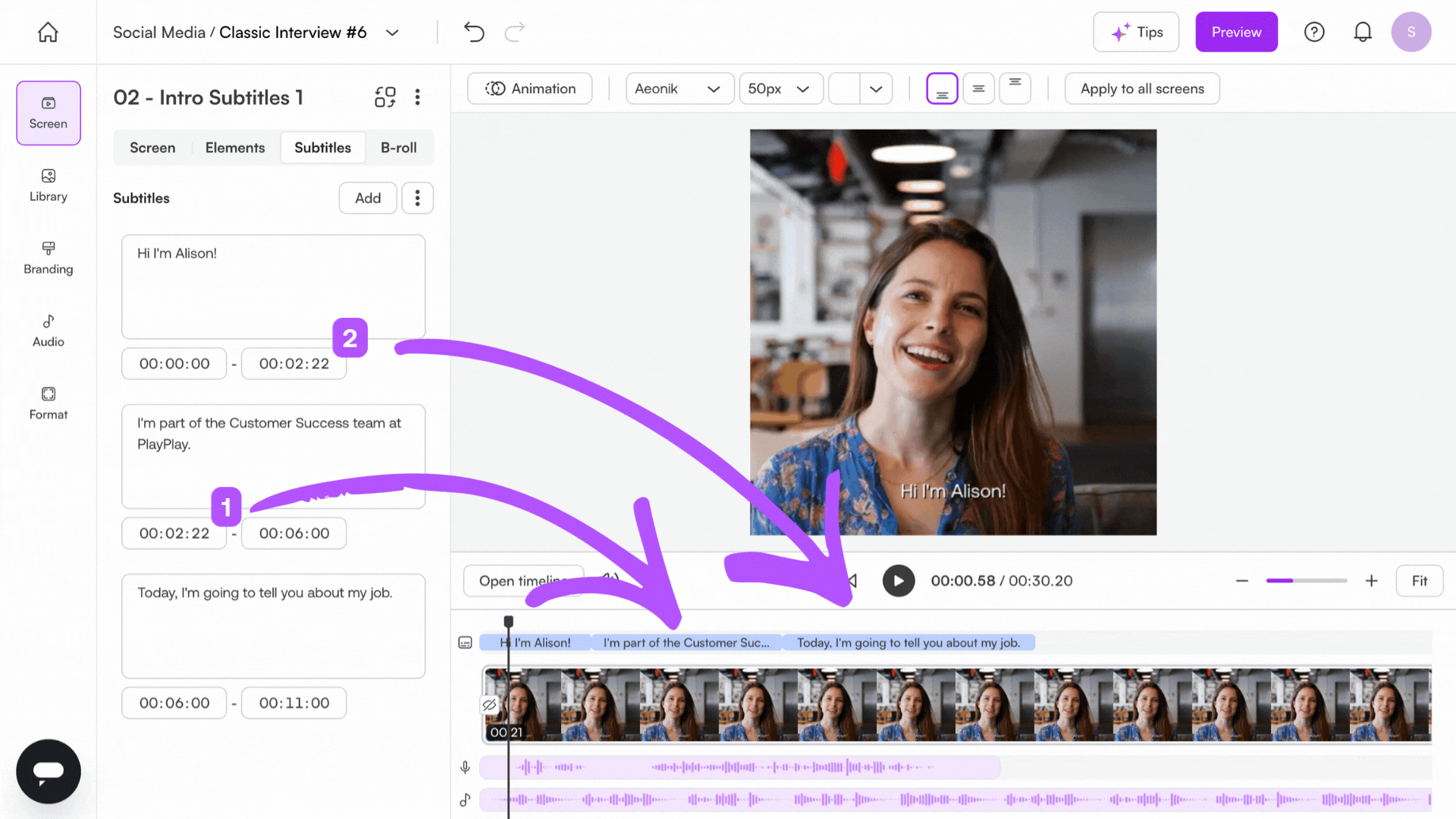Image resolution: width=1456 pixels, height=819 pixels.
Task: Open the Format sidebar panel
Action: pos(48,403)
